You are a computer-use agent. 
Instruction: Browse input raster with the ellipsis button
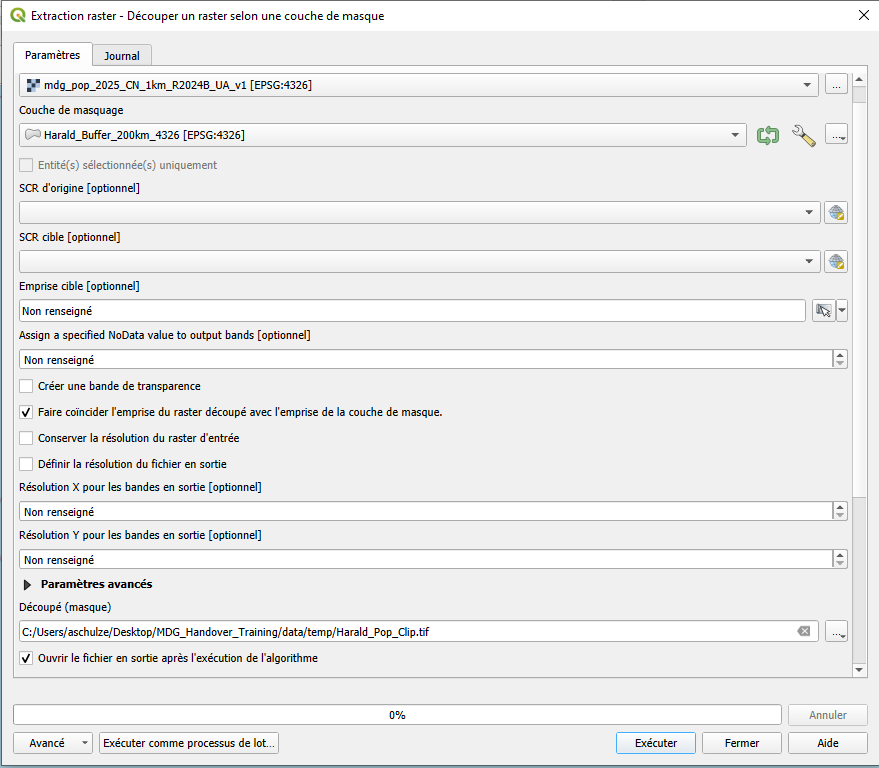[x=837, y=86]
